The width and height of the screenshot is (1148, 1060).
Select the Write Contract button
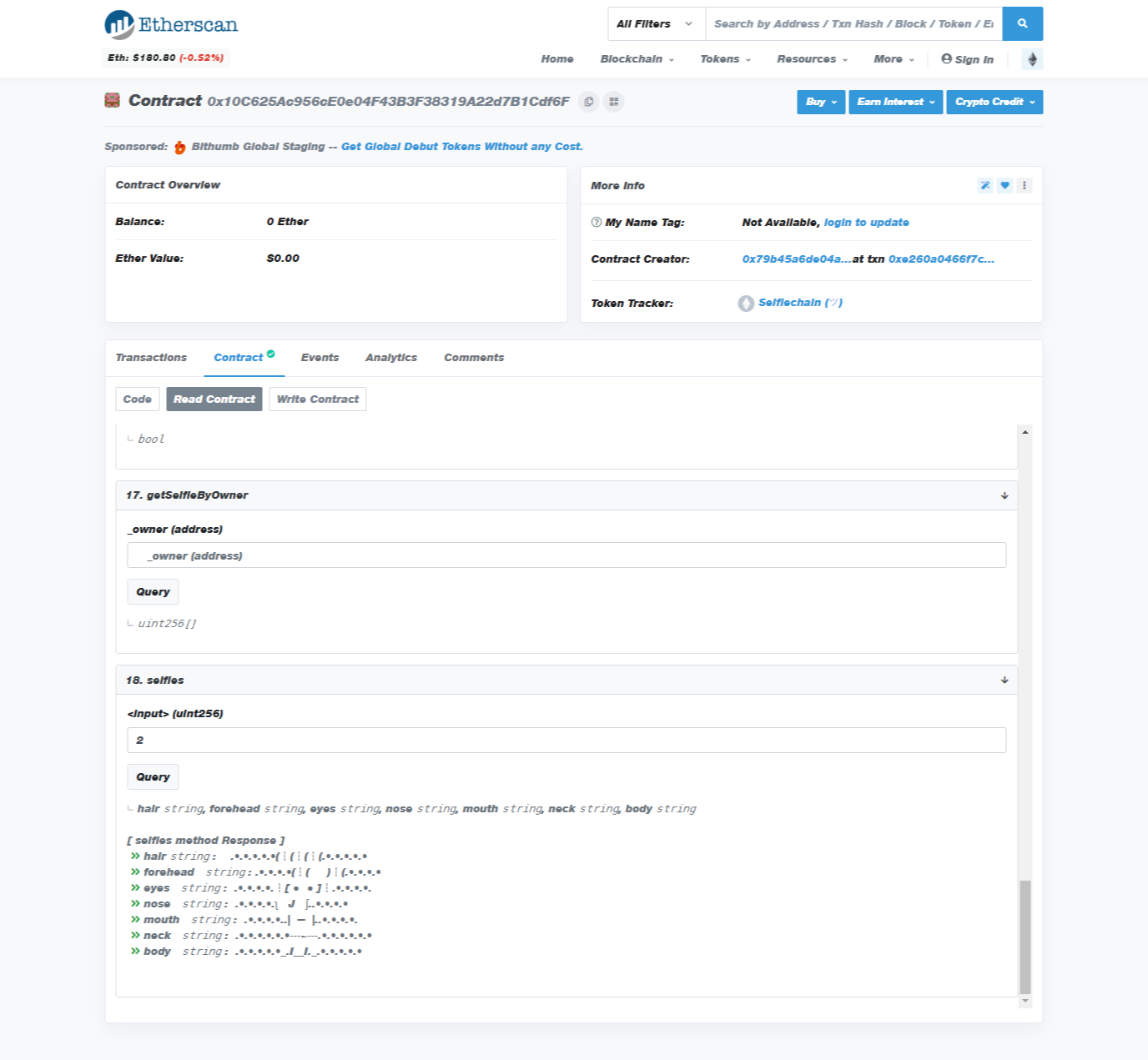[317, 399]
